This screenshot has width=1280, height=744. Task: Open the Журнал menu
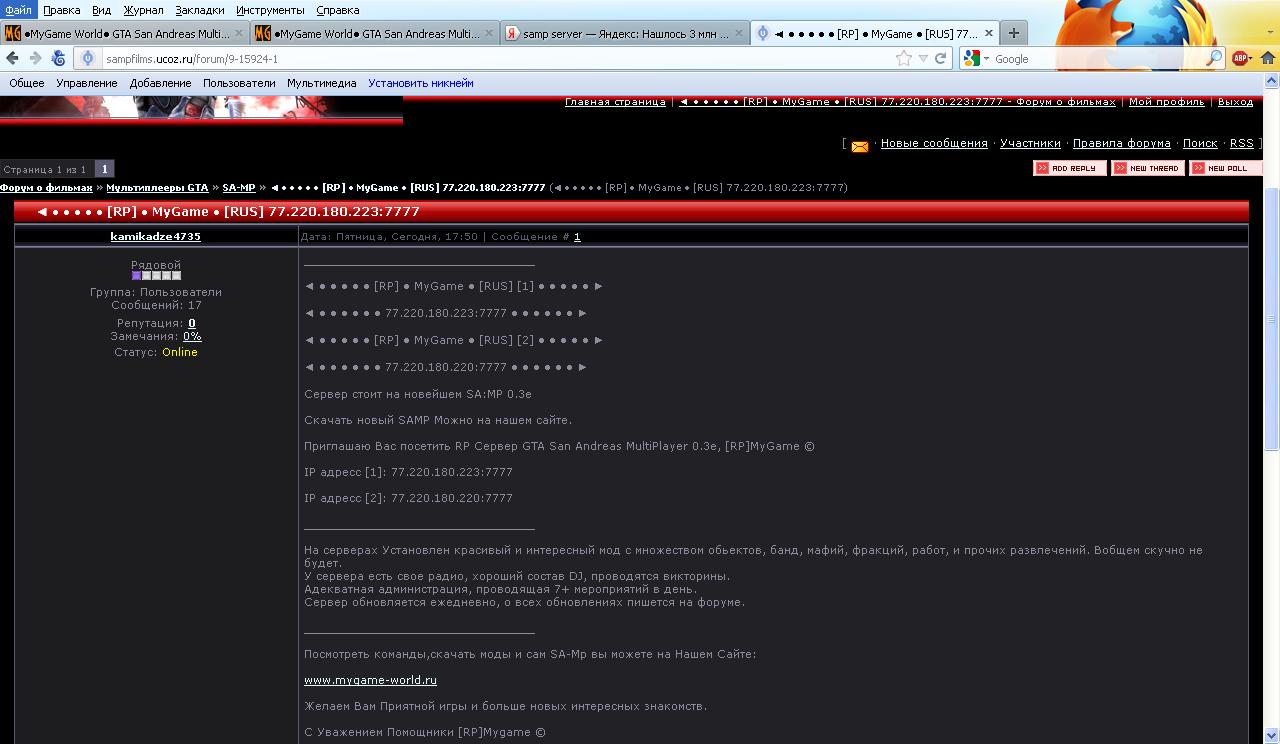click(x=144, y=10)
